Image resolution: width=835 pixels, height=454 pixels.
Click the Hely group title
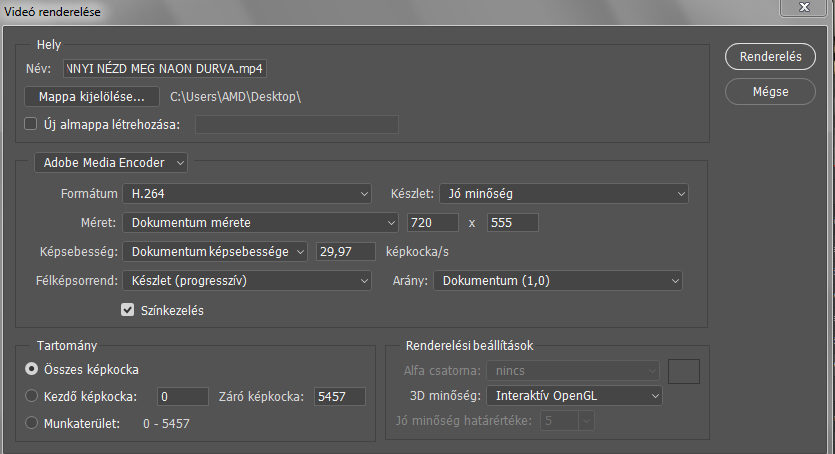pos(49,45)
